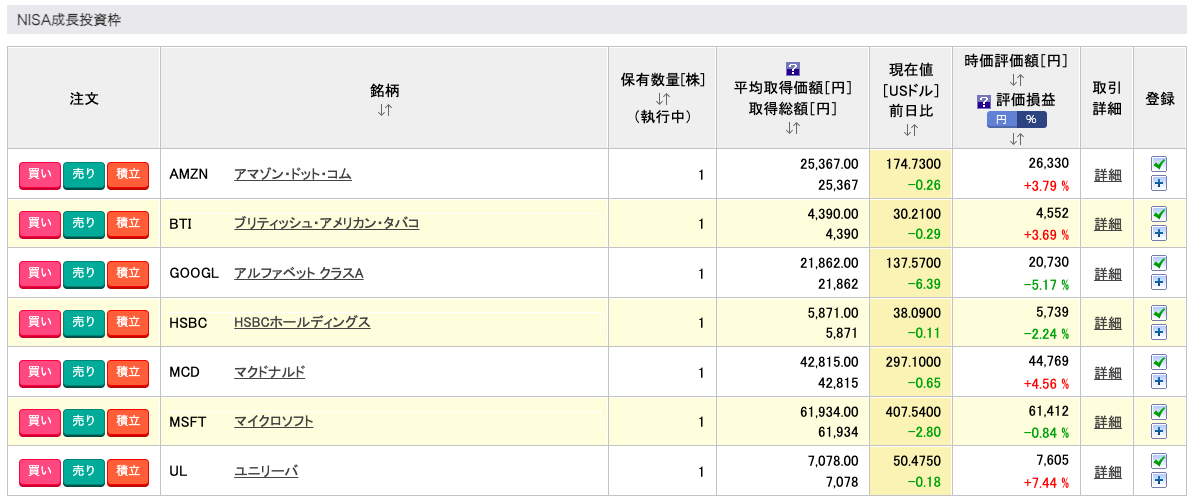
Task: Click 買い button for AMZN
Action: [x=40, y=174]
